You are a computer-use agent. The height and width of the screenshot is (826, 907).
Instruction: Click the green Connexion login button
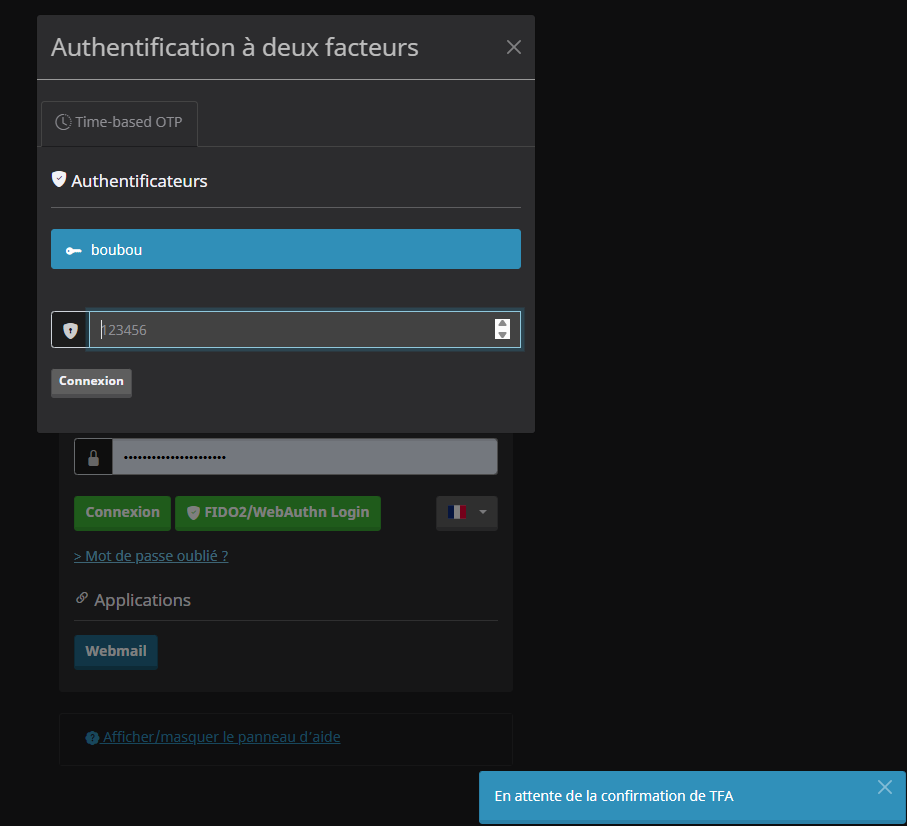[122, 513]
